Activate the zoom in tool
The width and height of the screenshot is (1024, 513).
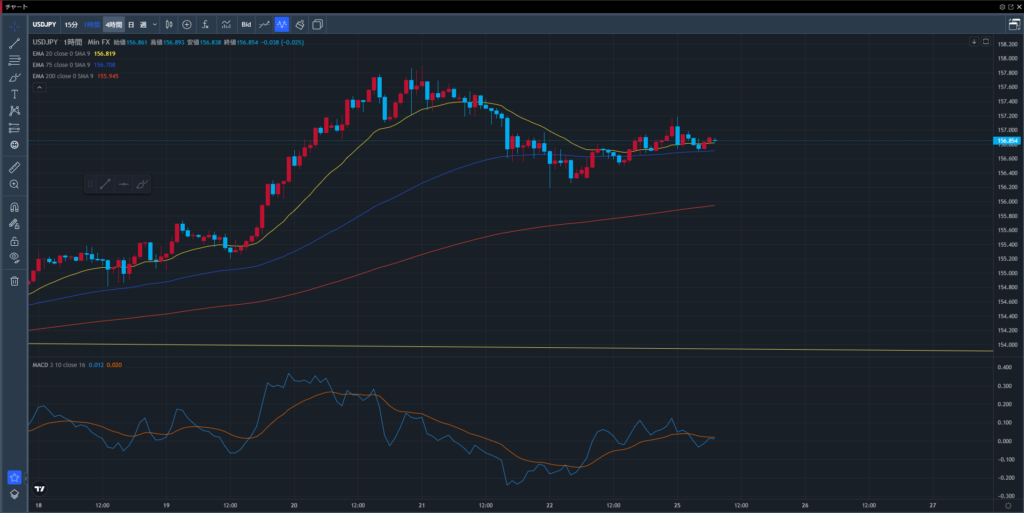tap(14, 185)
